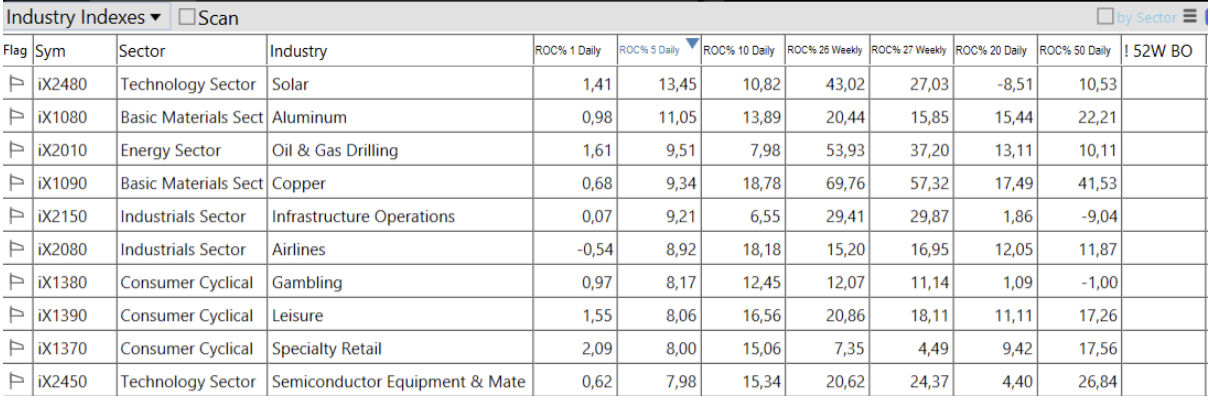Viewport: 1210px width, 402px height.
Task: Click the ROC% 5 Daily sort arrow
Action: point(689,43)
